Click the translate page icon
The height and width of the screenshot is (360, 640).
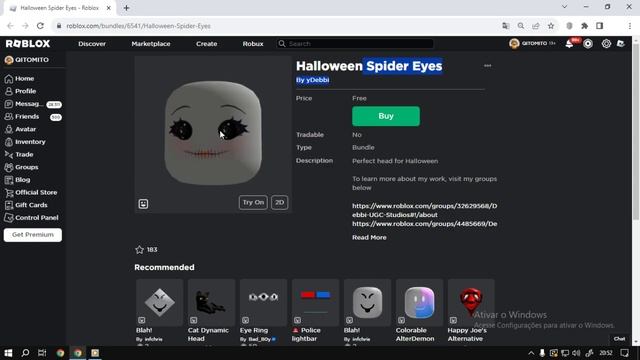coord(506,26)
